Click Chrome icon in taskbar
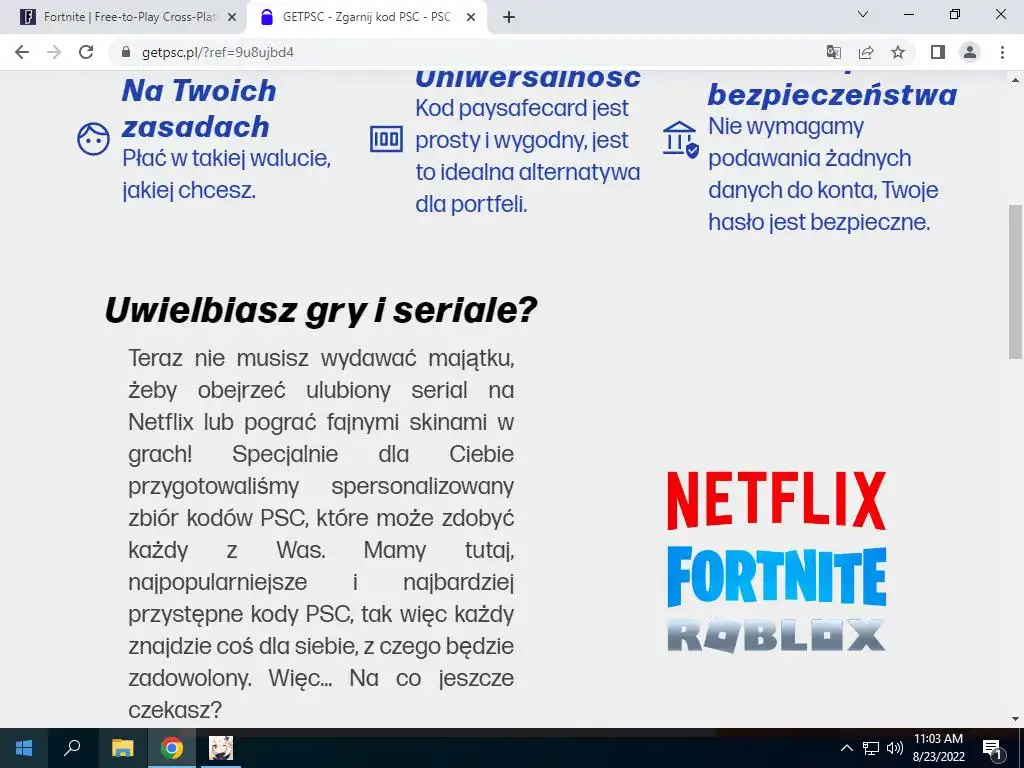1024x768 pixels. 172,748
